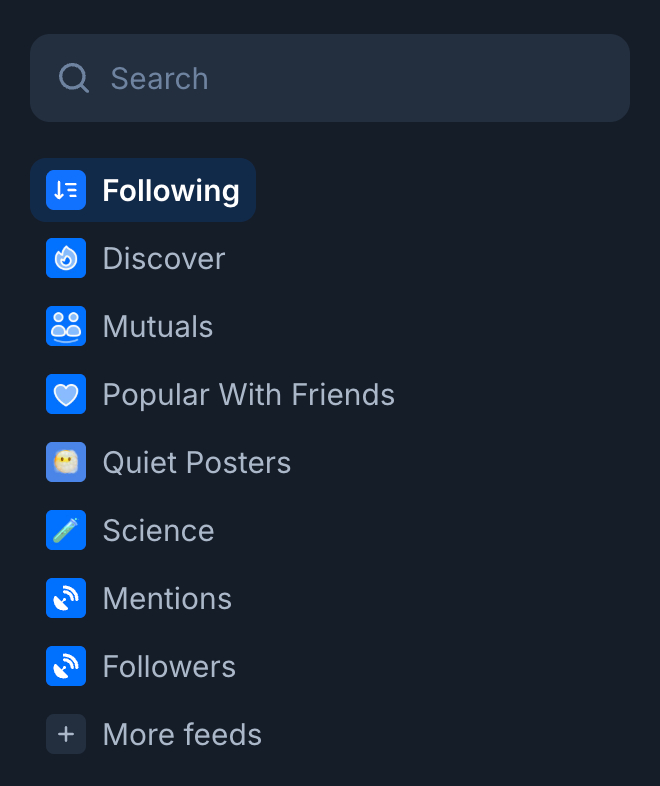Open the Science feed label
The height and width of the screenshot is (786, 660).
click(159, 530)
